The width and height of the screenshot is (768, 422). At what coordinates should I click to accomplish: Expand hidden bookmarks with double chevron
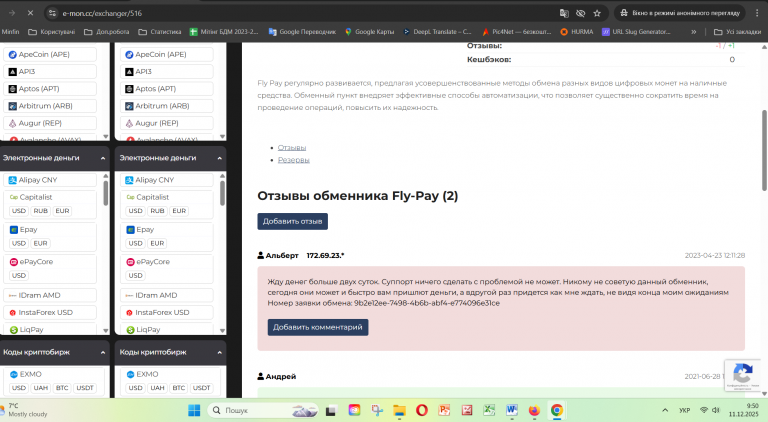tap(694, 32)
